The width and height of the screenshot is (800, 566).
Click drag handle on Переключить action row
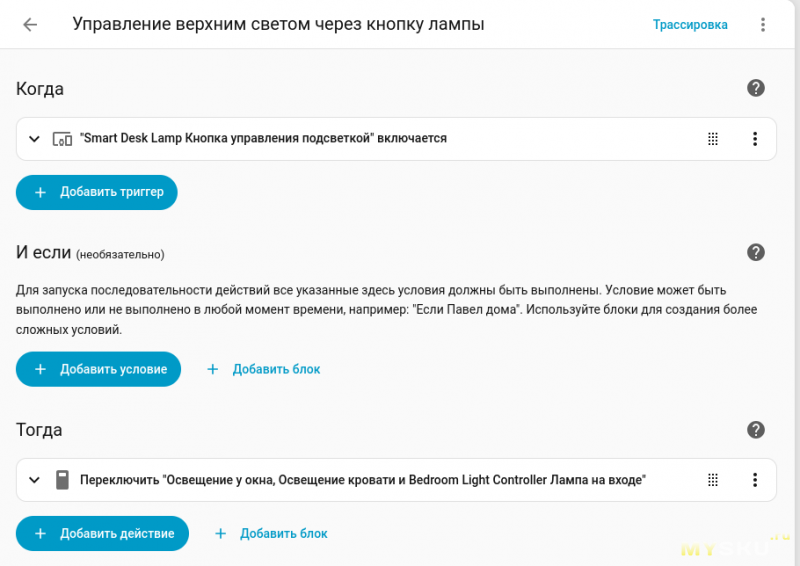[x=713, y=480]
